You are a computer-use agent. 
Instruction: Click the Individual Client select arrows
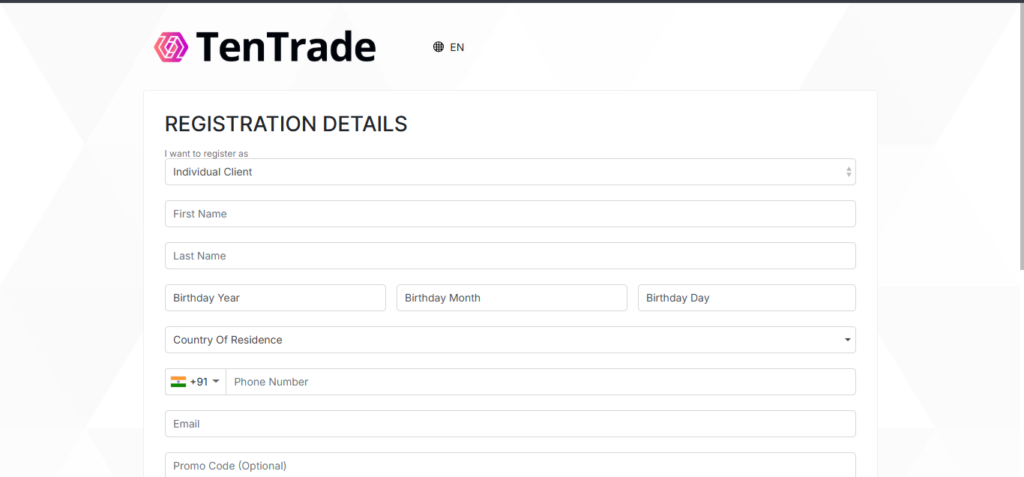point(848,172)
